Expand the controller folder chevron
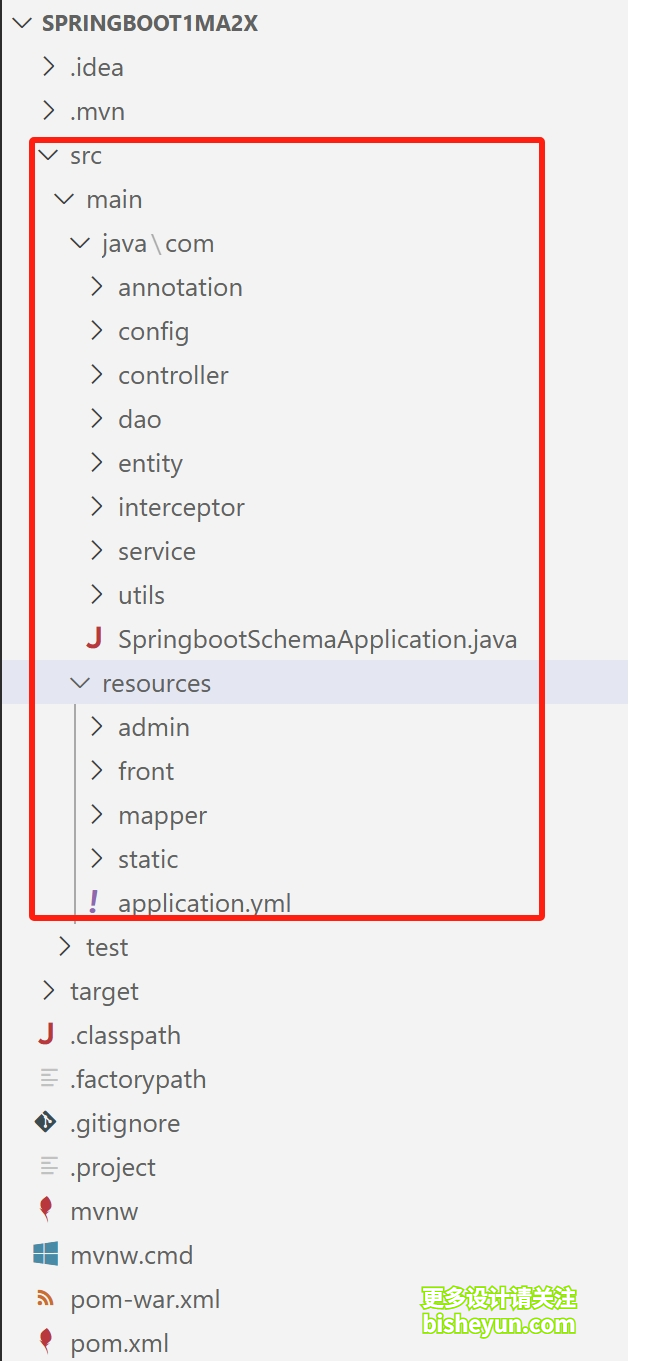 point(97,375)
